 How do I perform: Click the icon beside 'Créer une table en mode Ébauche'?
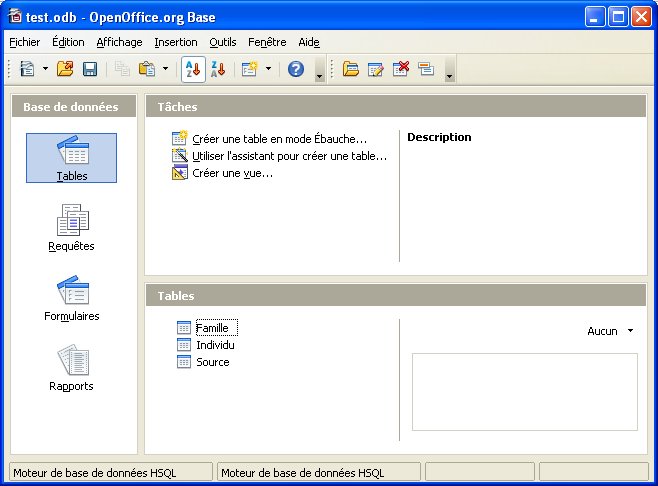point(180,138)
